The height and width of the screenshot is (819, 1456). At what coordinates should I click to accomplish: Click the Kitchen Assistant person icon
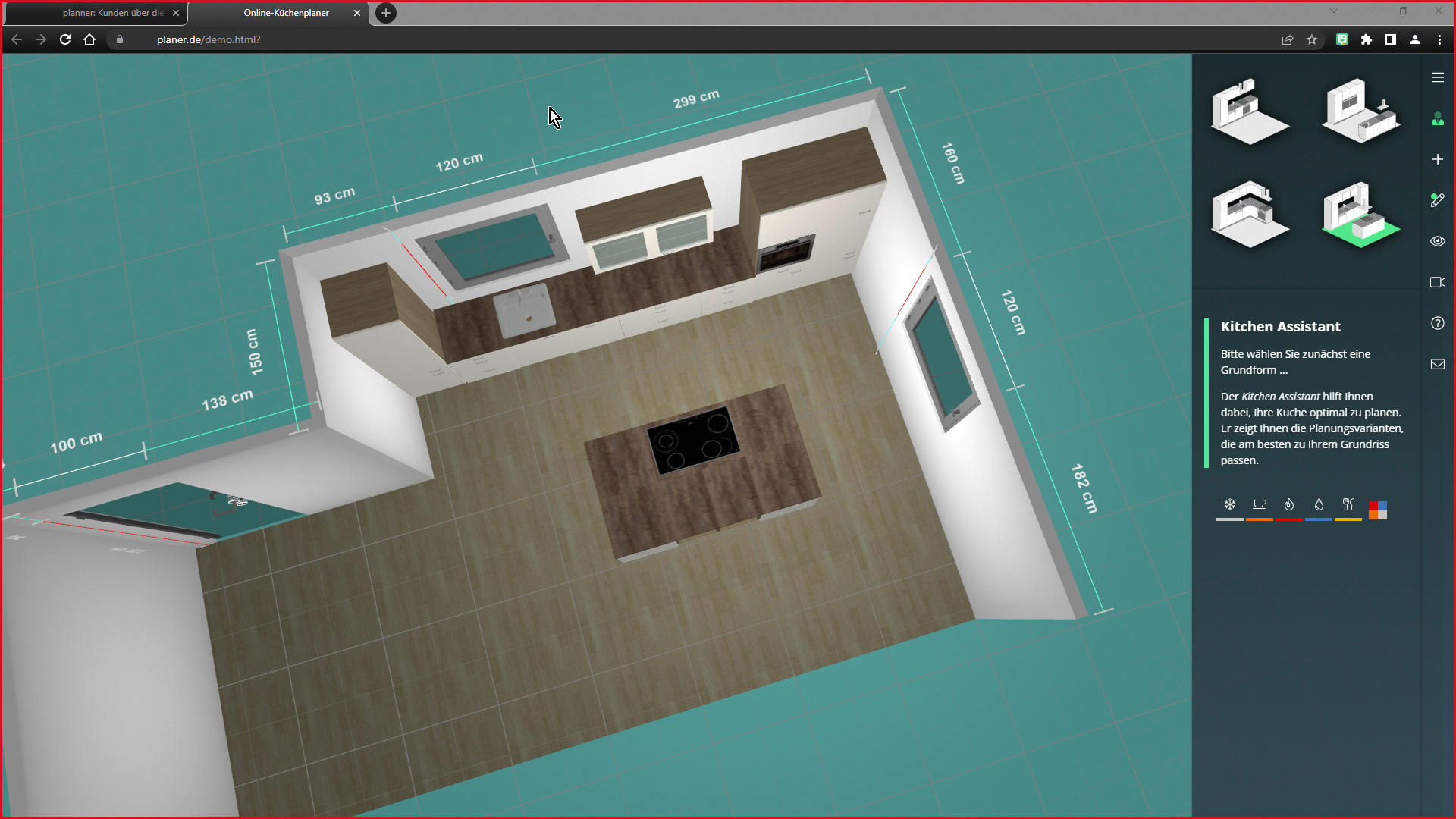pyautogui.click(x=1437, y=119)
